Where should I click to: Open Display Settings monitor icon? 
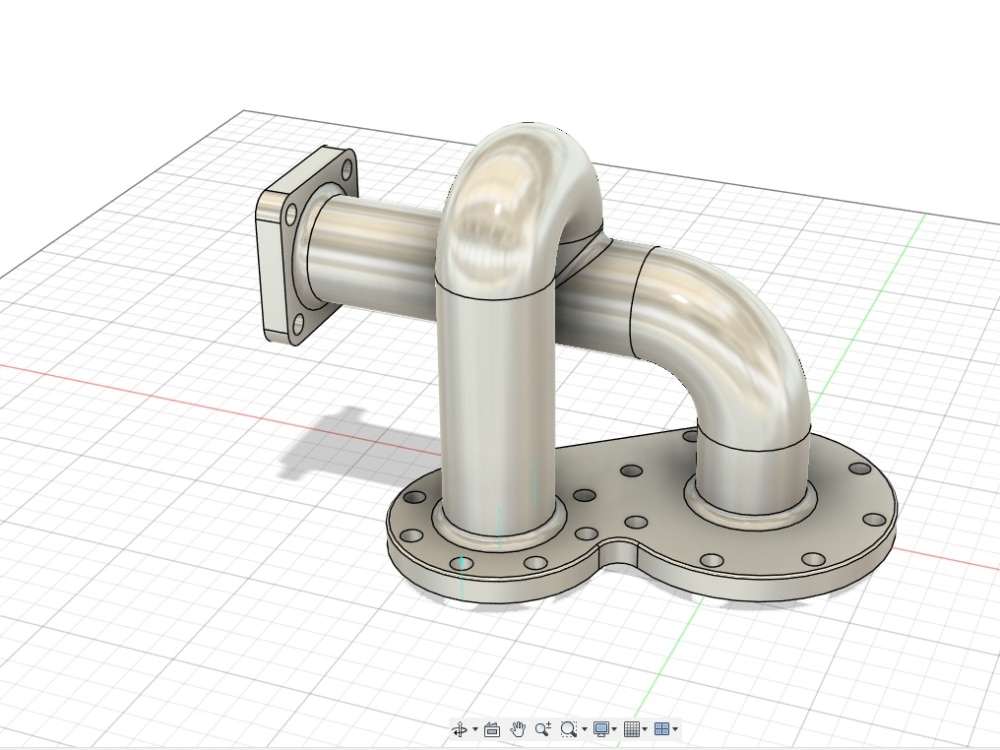coord(601,729)
